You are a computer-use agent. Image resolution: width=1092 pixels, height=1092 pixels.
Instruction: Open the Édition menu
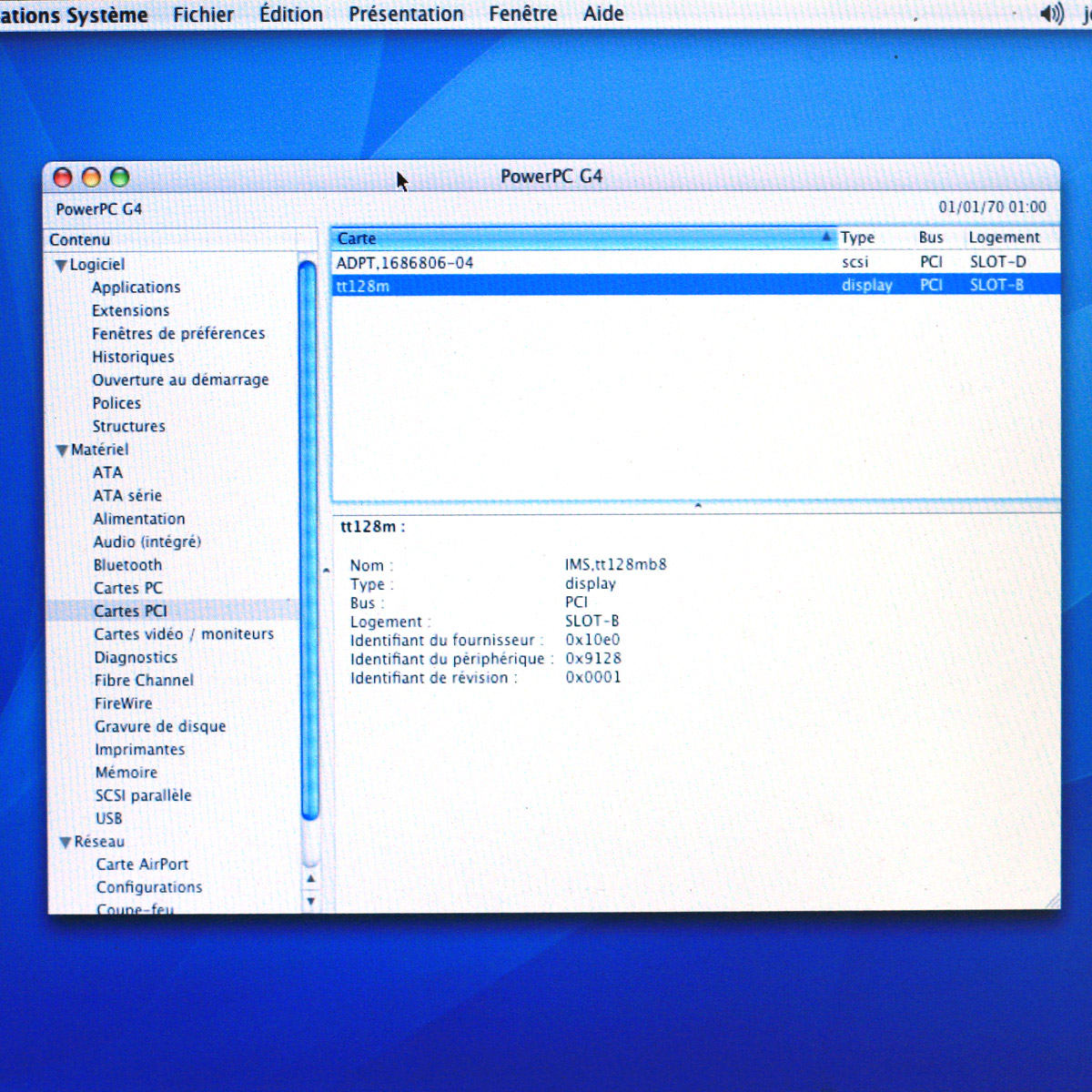(291, 15)
